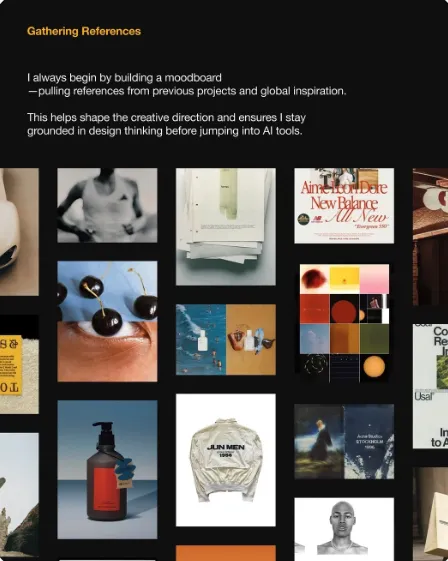Select the green poster with 'Usal' text

[x=430, y=386]
